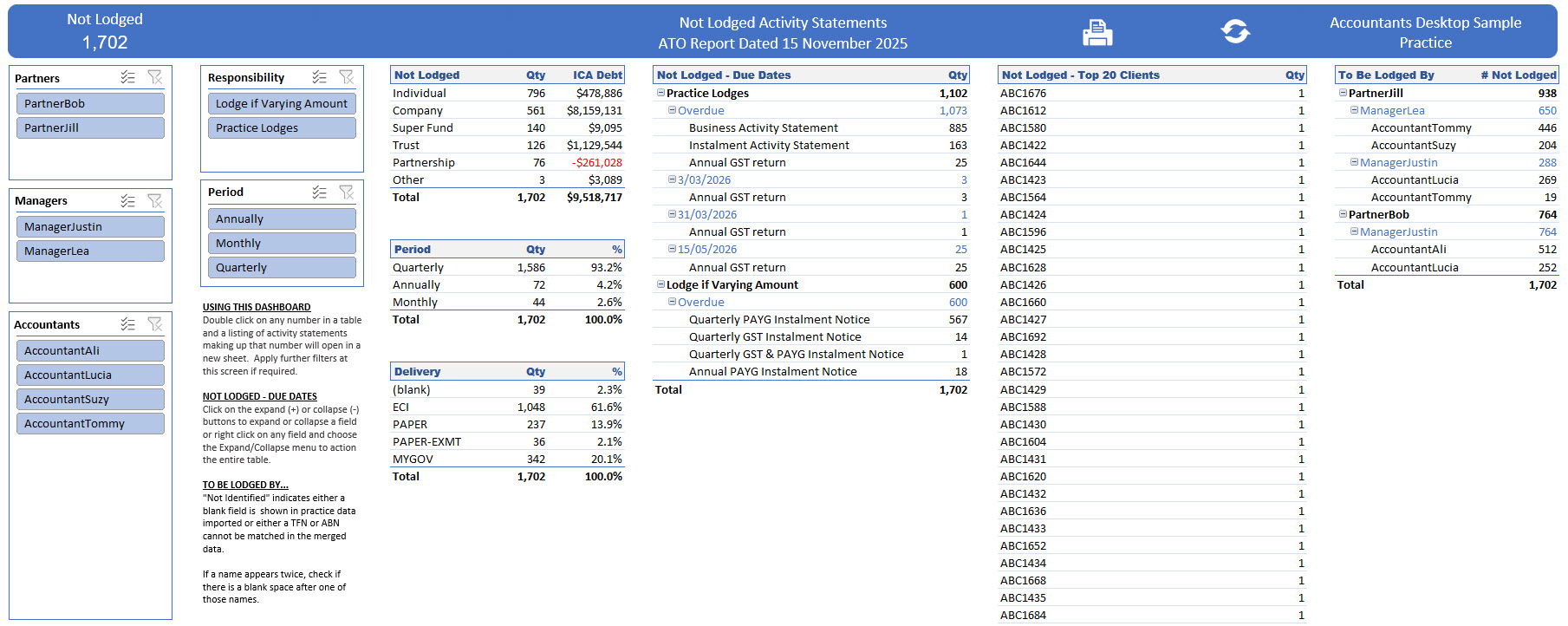Select AccountantTommy slicer item
The width and height of the screenshot is (1568, 626).
click(90, 423)
